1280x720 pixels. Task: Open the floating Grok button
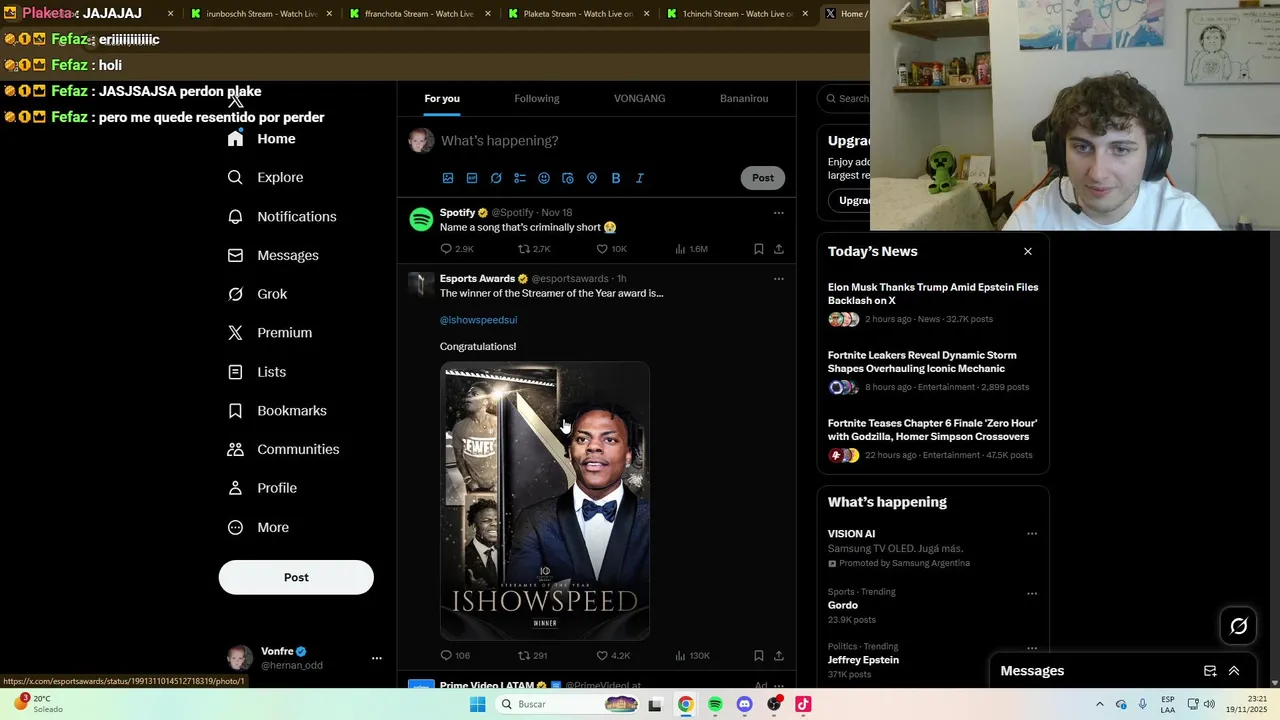tap(1239, 626)
